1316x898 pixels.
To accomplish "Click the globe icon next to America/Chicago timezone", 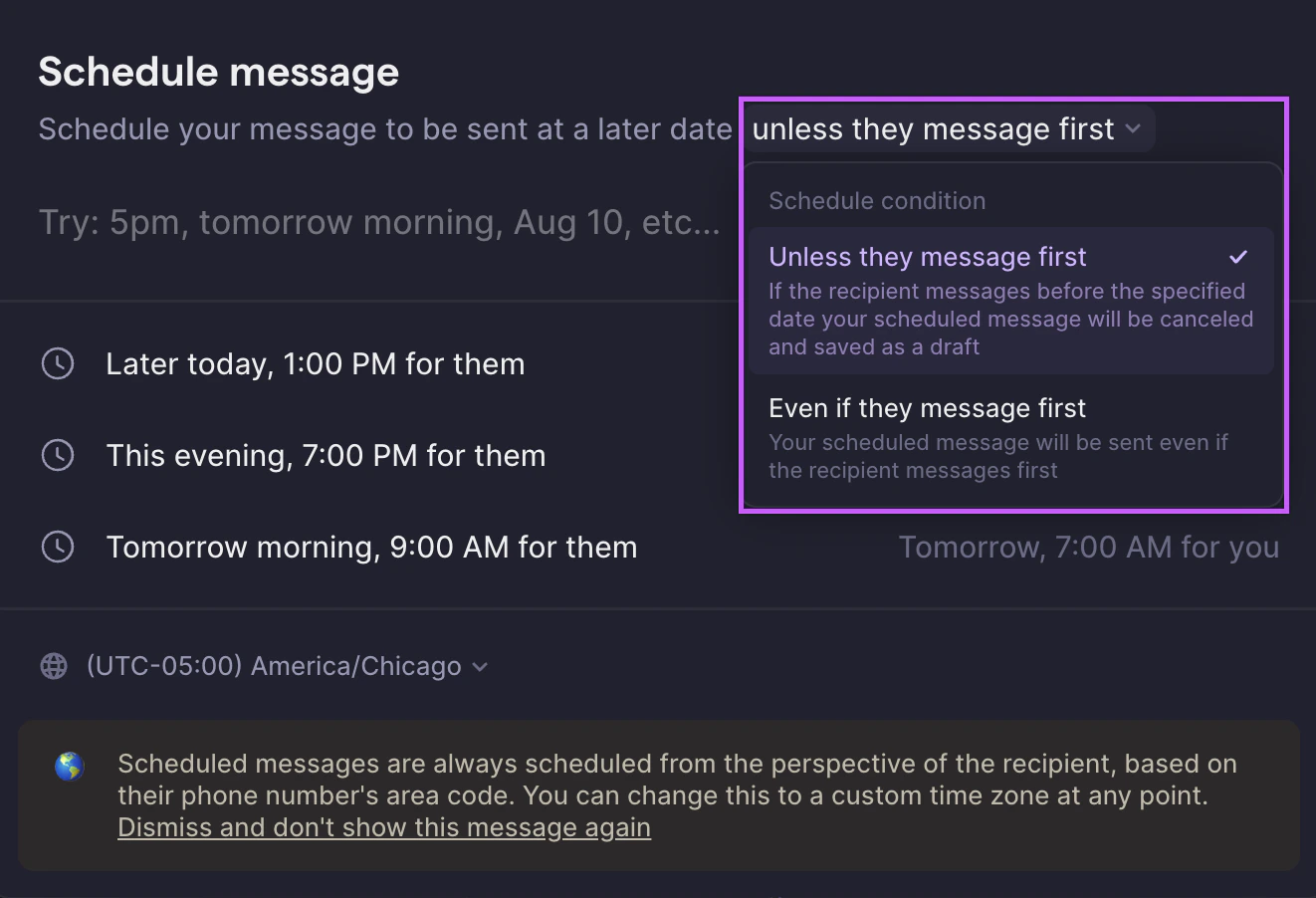I will (53, 665).
